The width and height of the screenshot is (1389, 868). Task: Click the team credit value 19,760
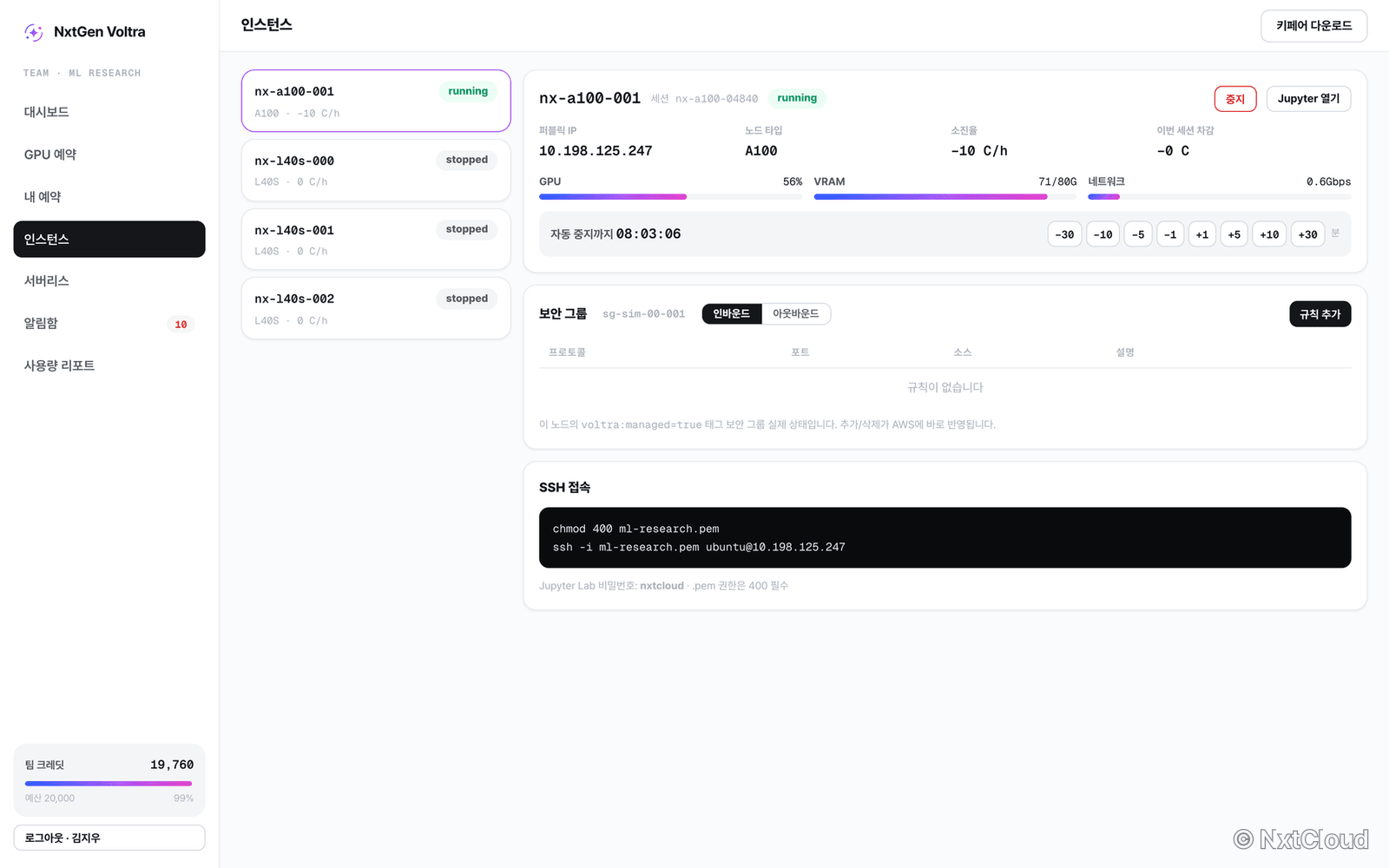click(172, 765)
